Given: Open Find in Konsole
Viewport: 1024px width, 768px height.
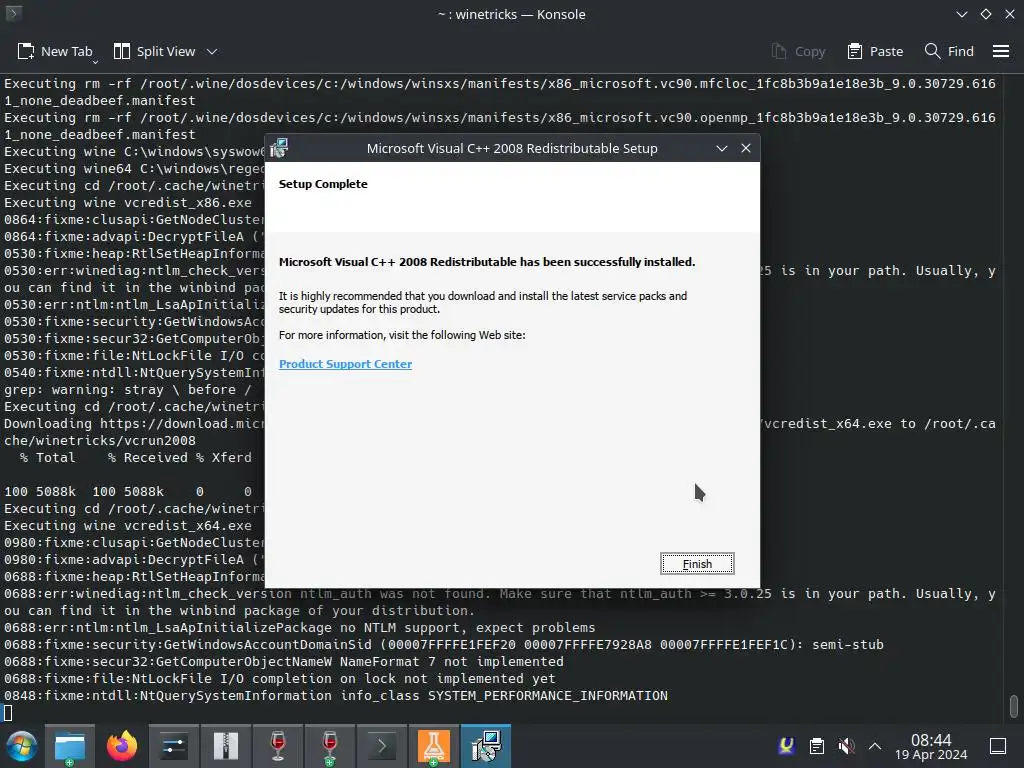Looking at the screenshot, I should pos(949,51).
